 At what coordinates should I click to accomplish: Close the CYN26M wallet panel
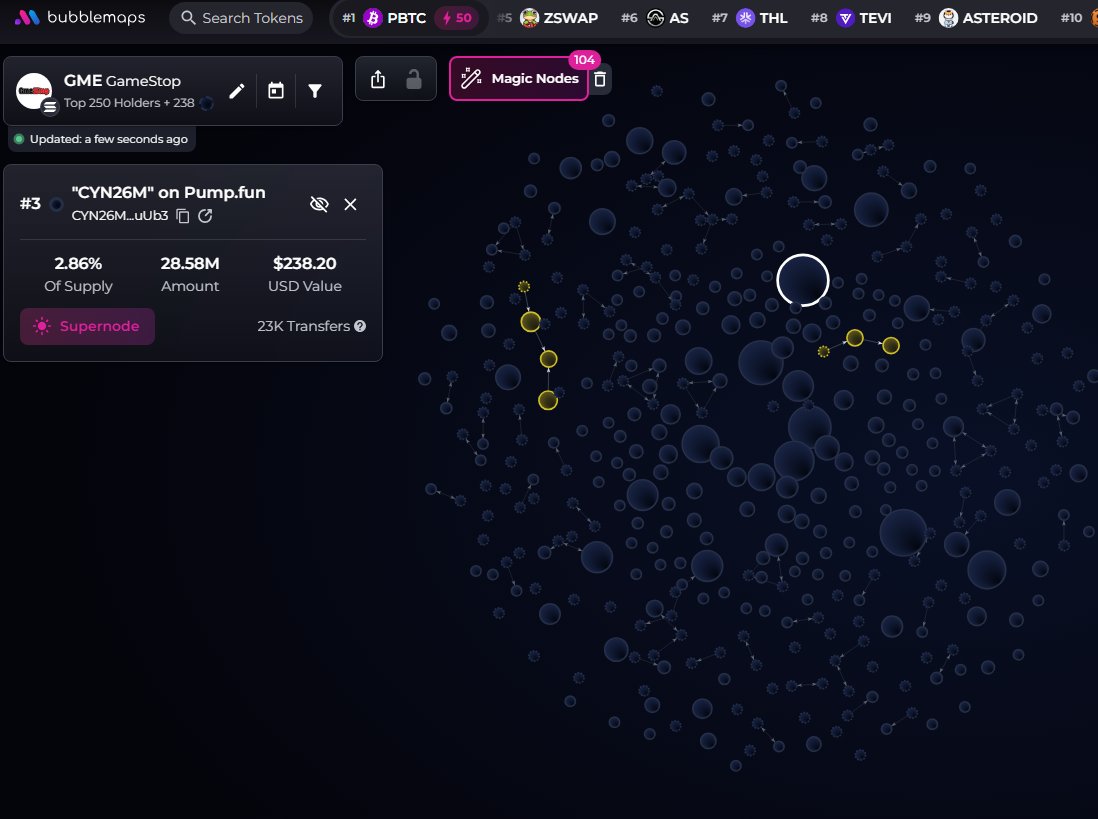point(350,204)
